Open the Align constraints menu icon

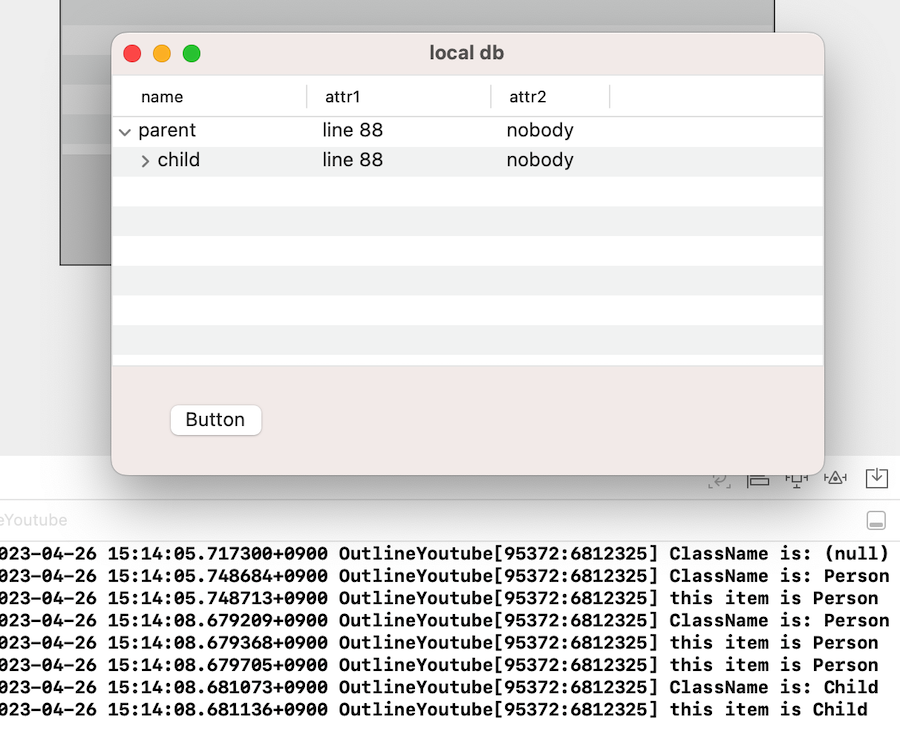click(758, 479)
